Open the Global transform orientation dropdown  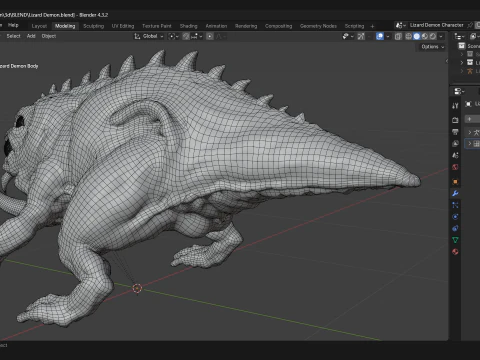[x=149, y=36]
